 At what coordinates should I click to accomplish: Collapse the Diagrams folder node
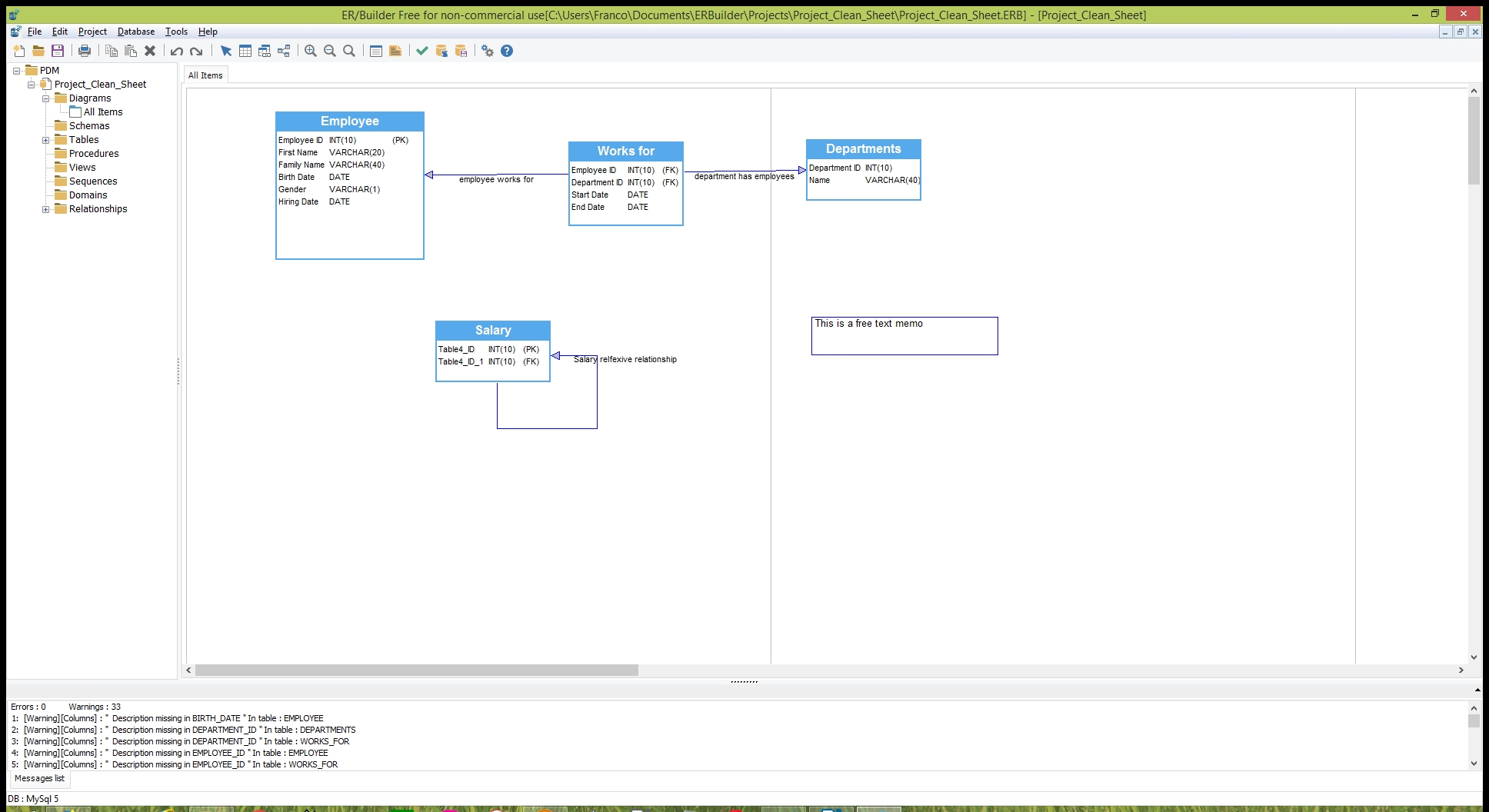46,98
